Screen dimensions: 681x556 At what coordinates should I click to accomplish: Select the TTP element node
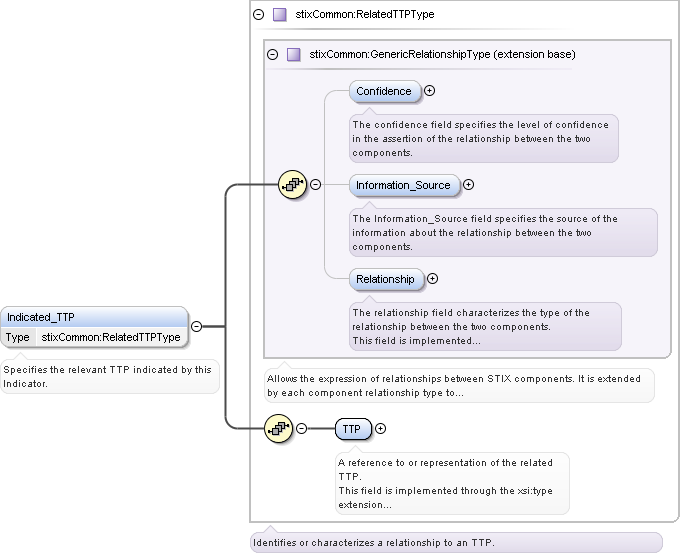tap(352, 429)
